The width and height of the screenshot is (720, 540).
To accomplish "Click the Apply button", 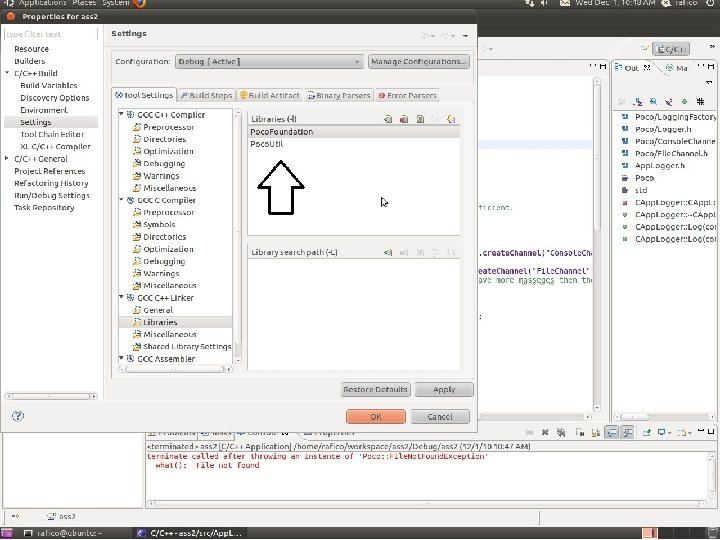I will coord(444,389).
